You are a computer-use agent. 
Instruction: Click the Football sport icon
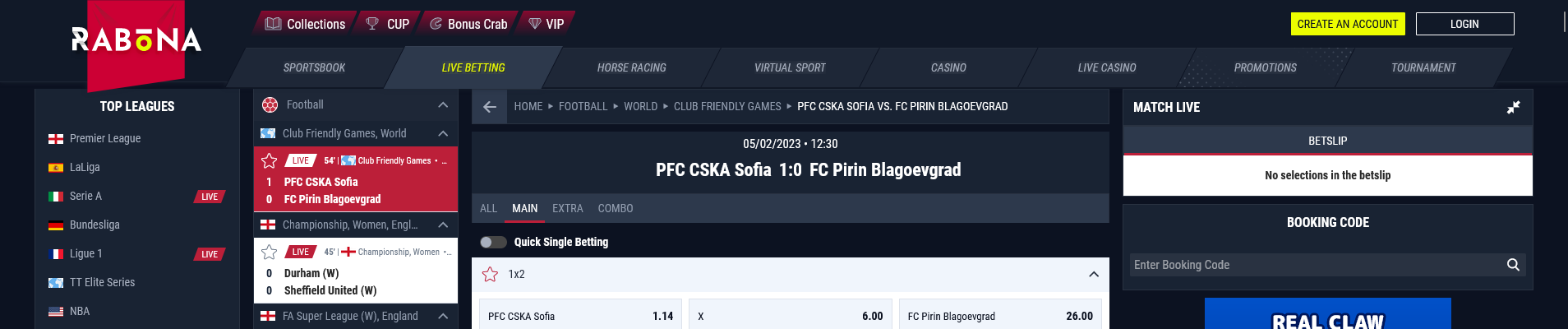(x=270, y=104)
